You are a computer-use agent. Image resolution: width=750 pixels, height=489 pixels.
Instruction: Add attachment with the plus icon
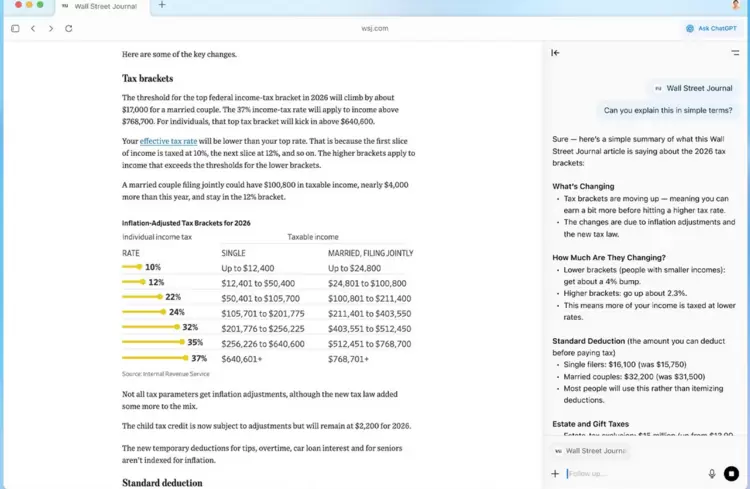[555, 473]
